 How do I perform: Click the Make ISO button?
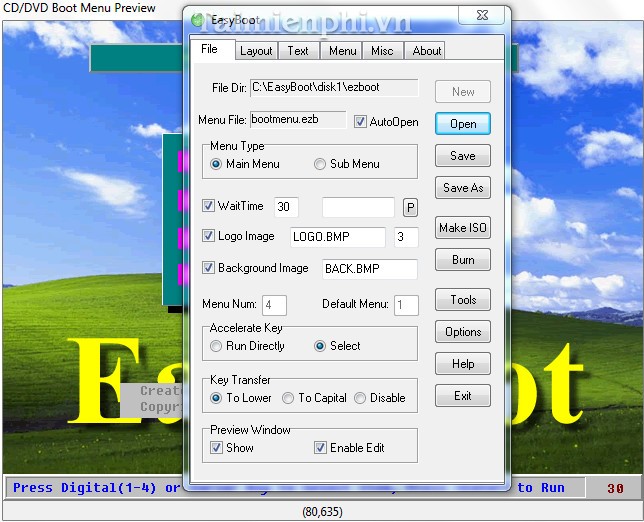coord(463,228)
